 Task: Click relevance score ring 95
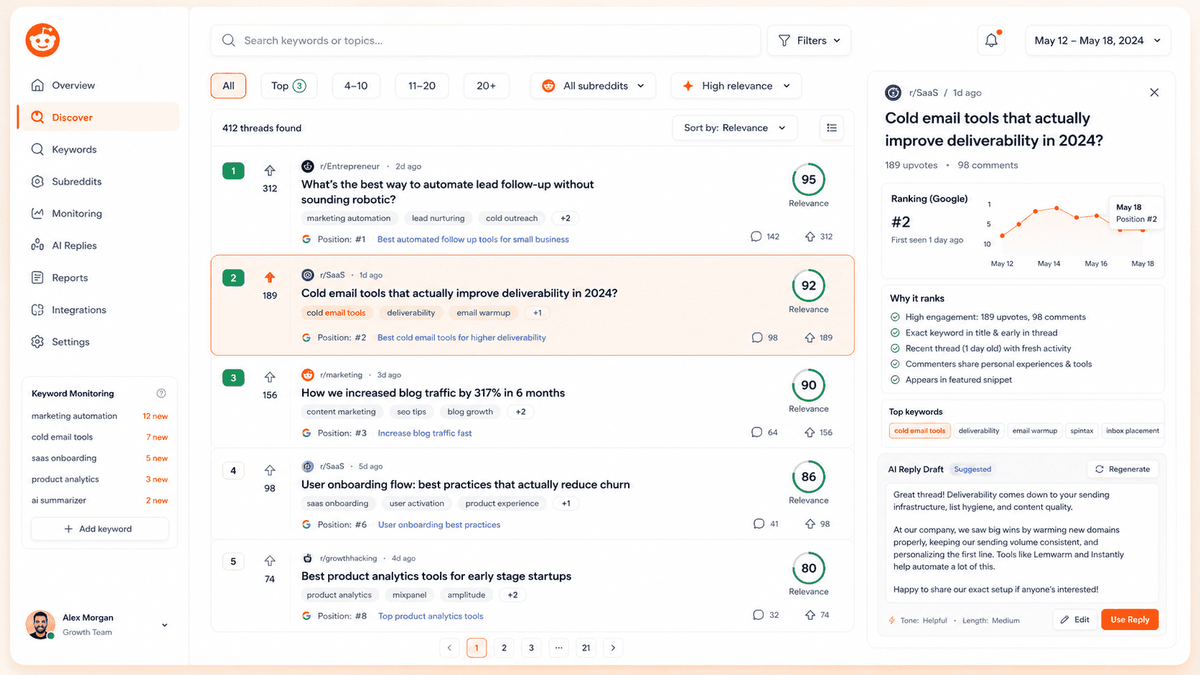[808, 180]
